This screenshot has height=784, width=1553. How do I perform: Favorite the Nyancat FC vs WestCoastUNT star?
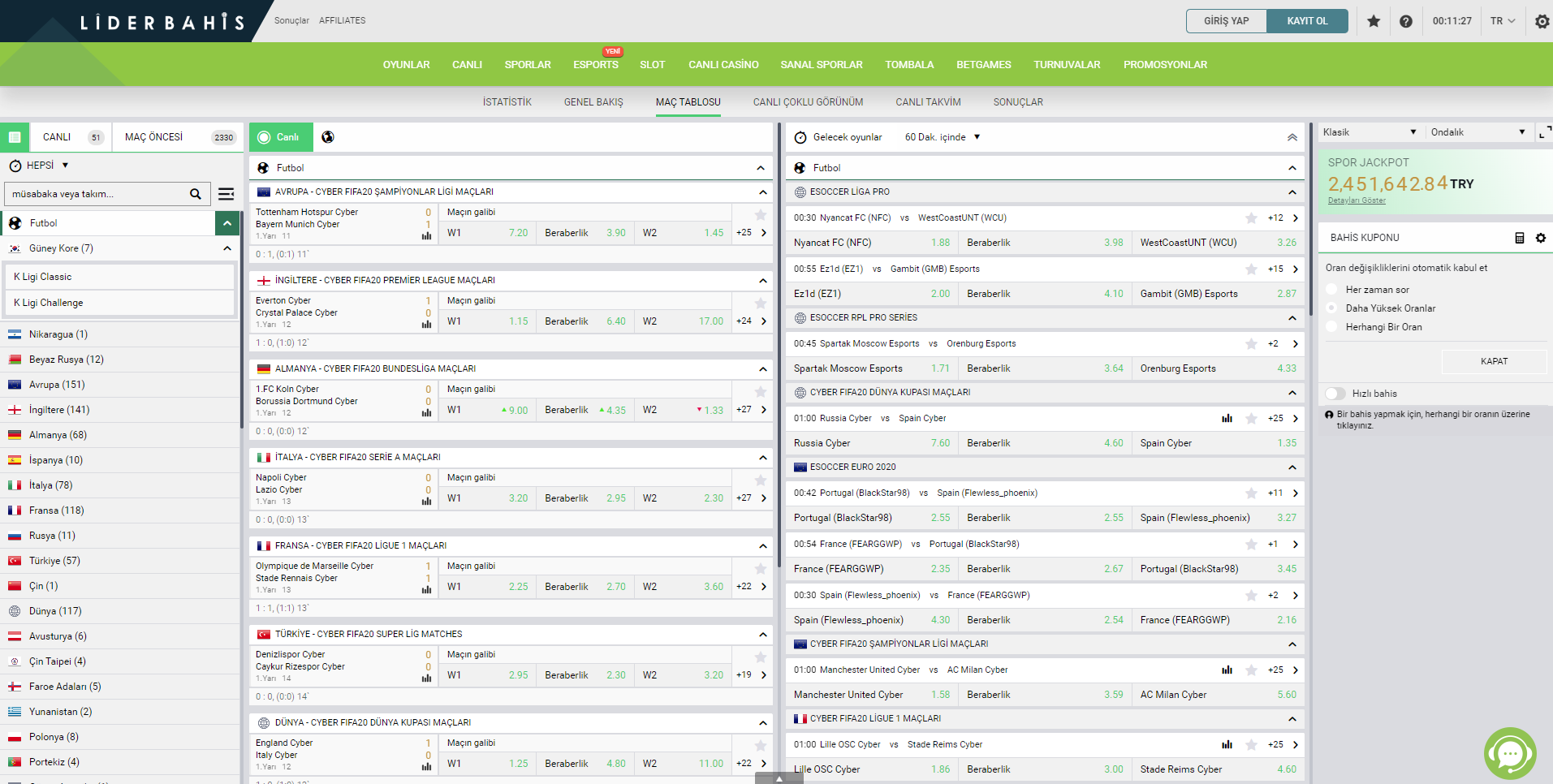[x=1251, y=218]
